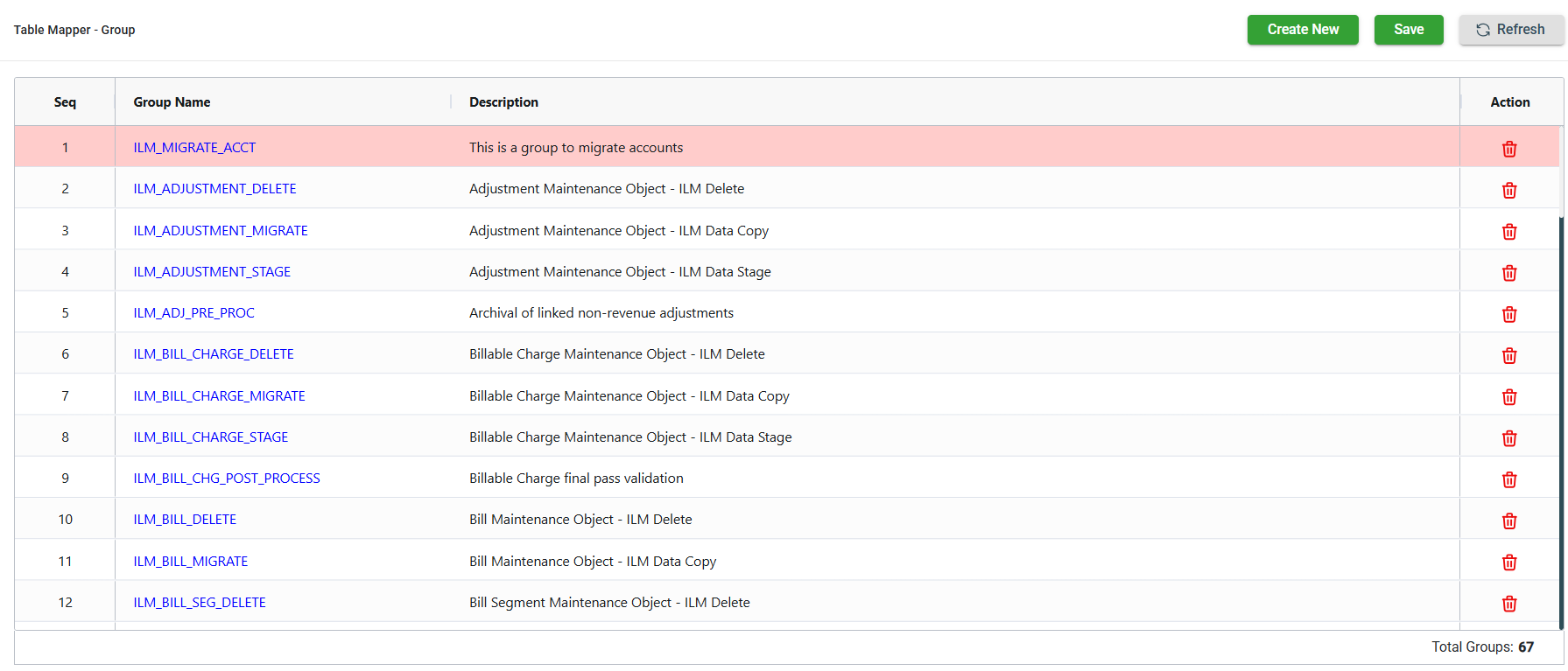
Task: Open the ILM_BILL_DELETE group link
Action: pyautogui.click(x=185, y=520)
